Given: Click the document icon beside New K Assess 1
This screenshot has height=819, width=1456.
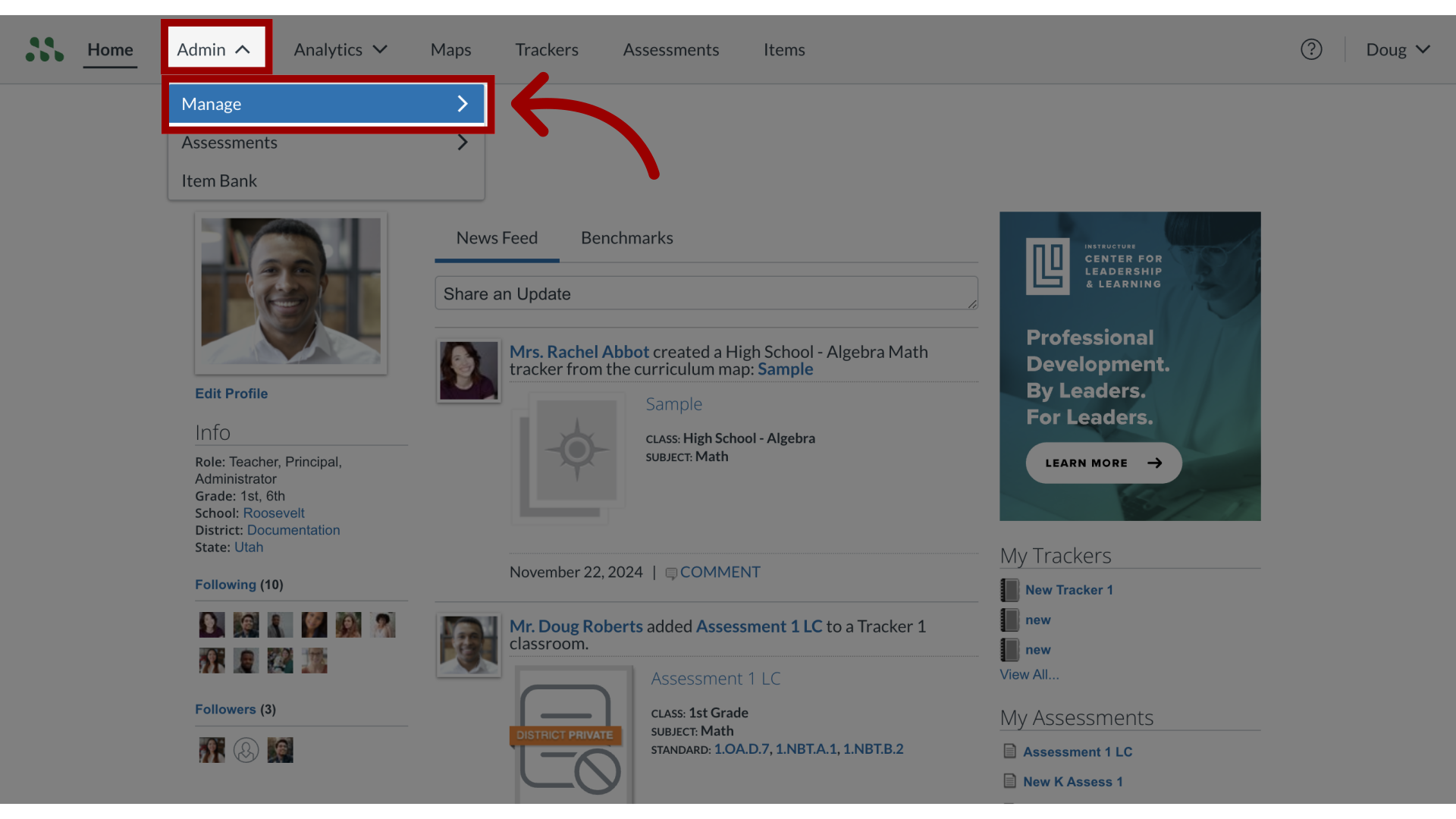Looking at the screenshot, I should [1009, 781].
